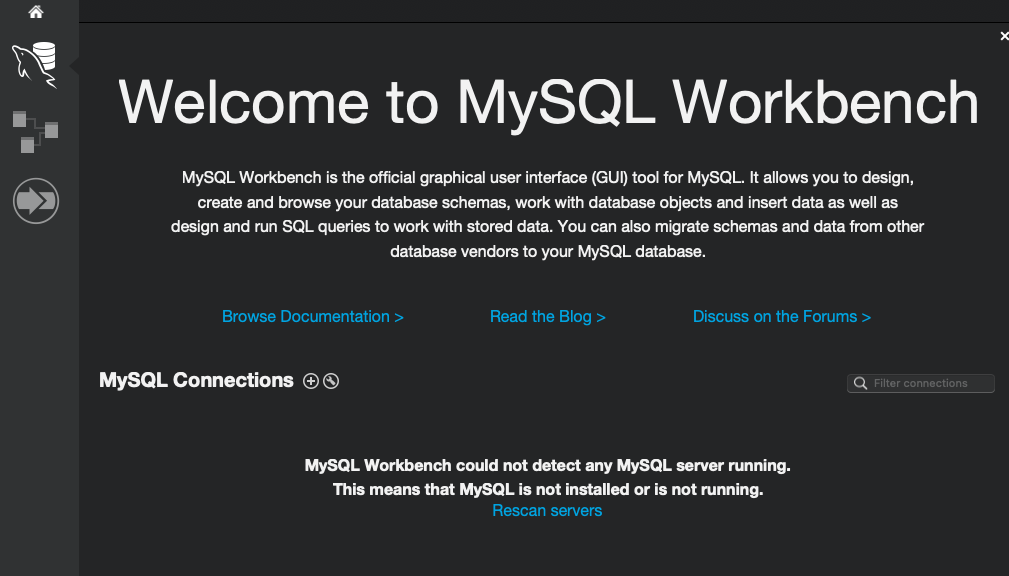
Task: Manage connections with the wrench icon
Action: pyautogui.click(x=331, y=381)
